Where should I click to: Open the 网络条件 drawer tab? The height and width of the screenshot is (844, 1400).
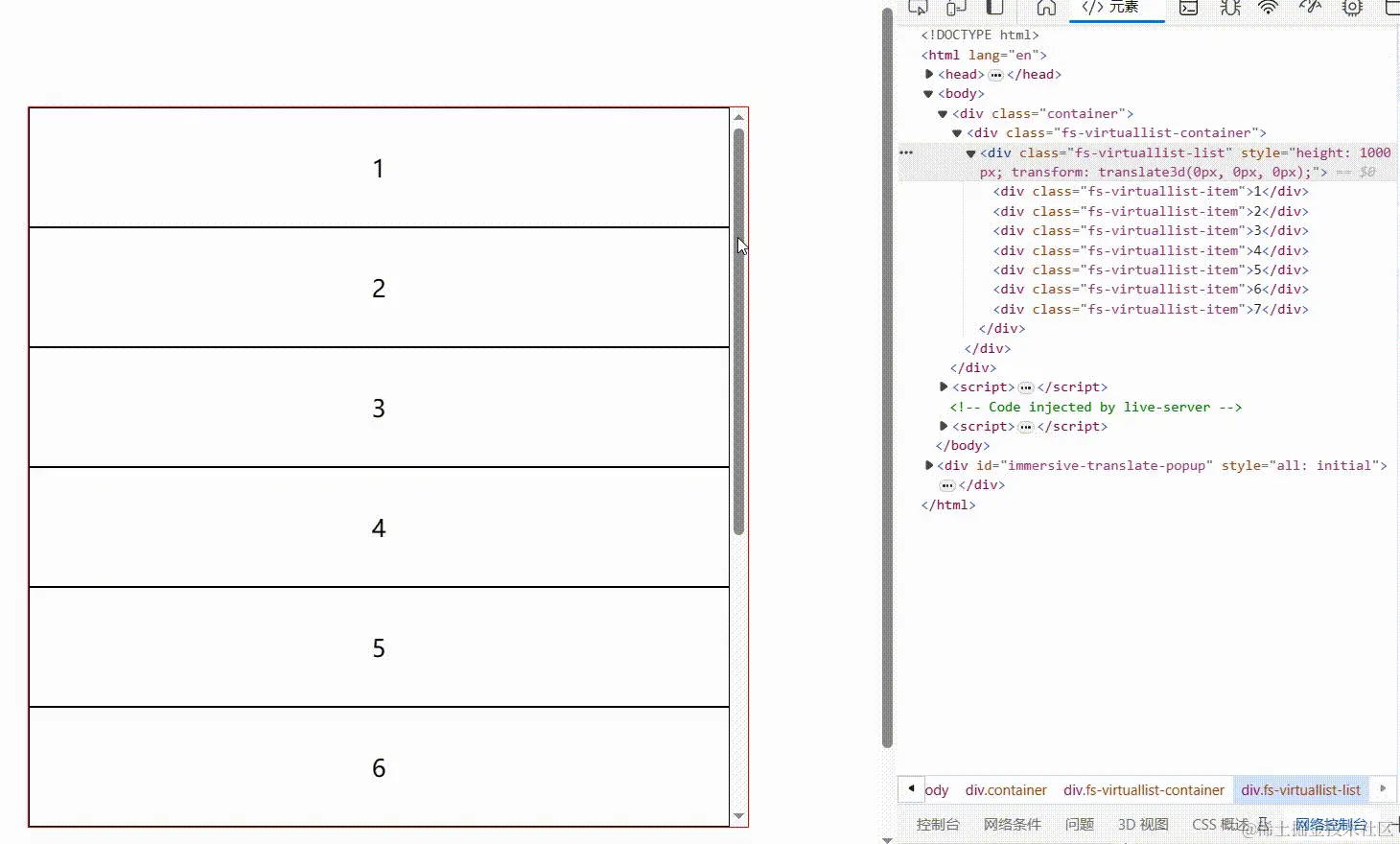[x=1013, y=825]
